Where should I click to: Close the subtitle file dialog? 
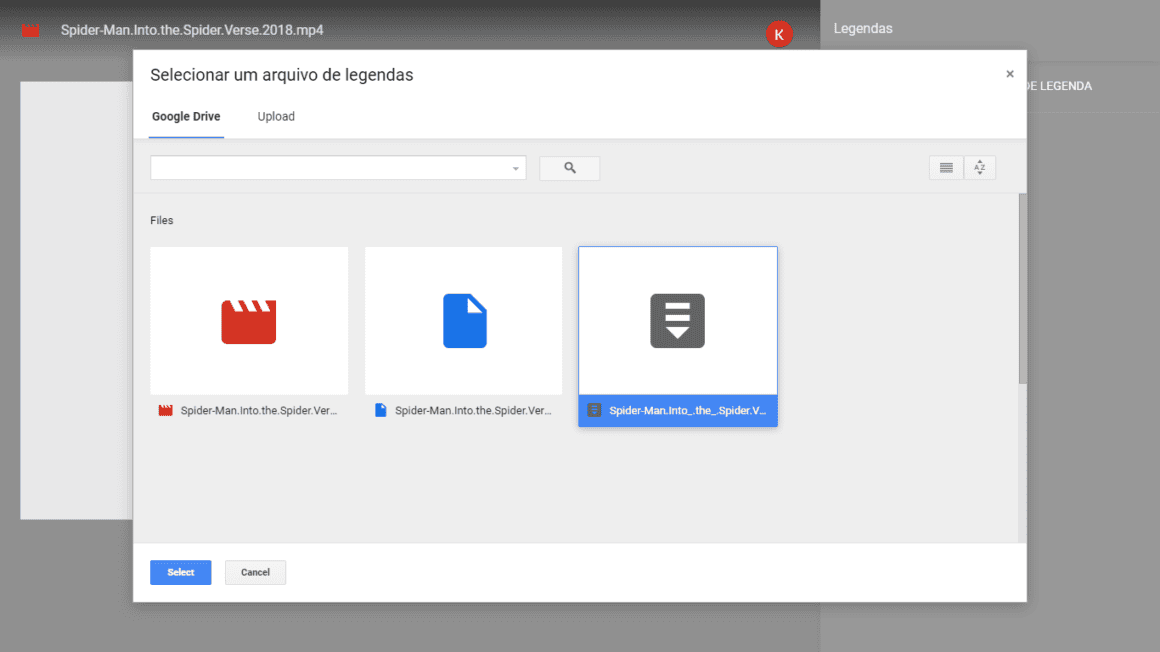(1009, 74)
